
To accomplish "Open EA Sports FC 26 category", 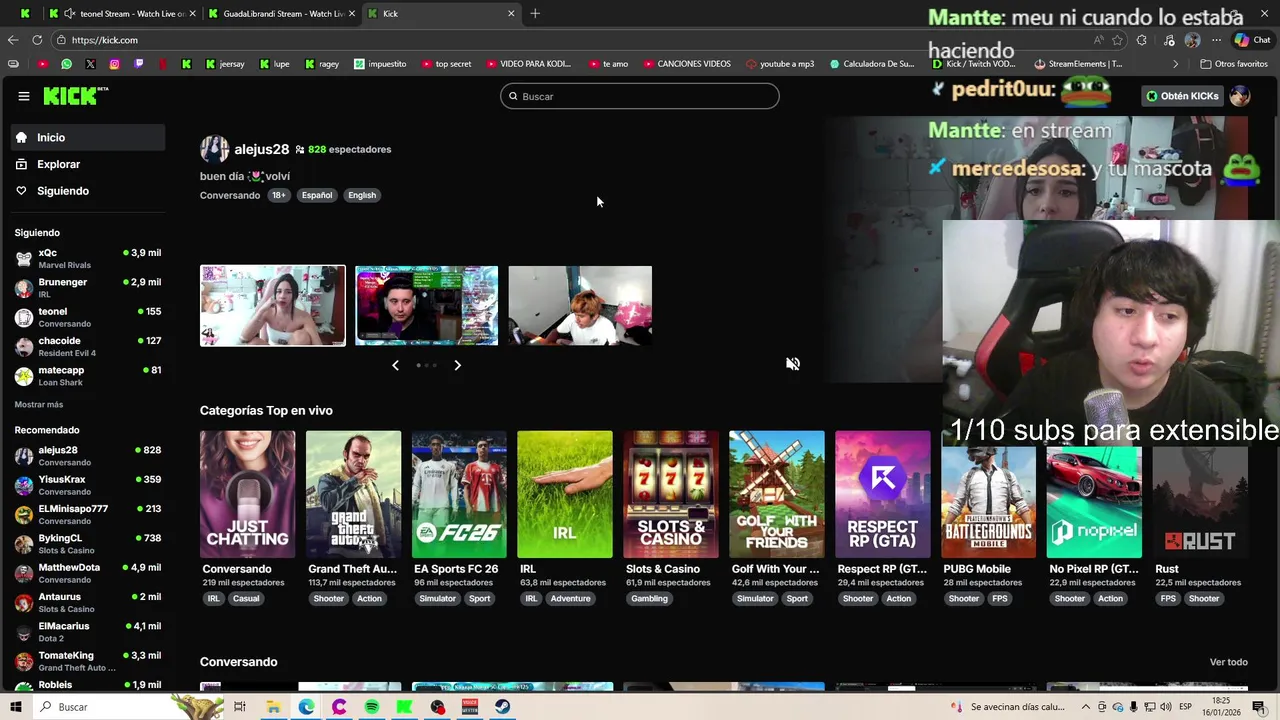I will pyautogui.click(x=459, y=494).
